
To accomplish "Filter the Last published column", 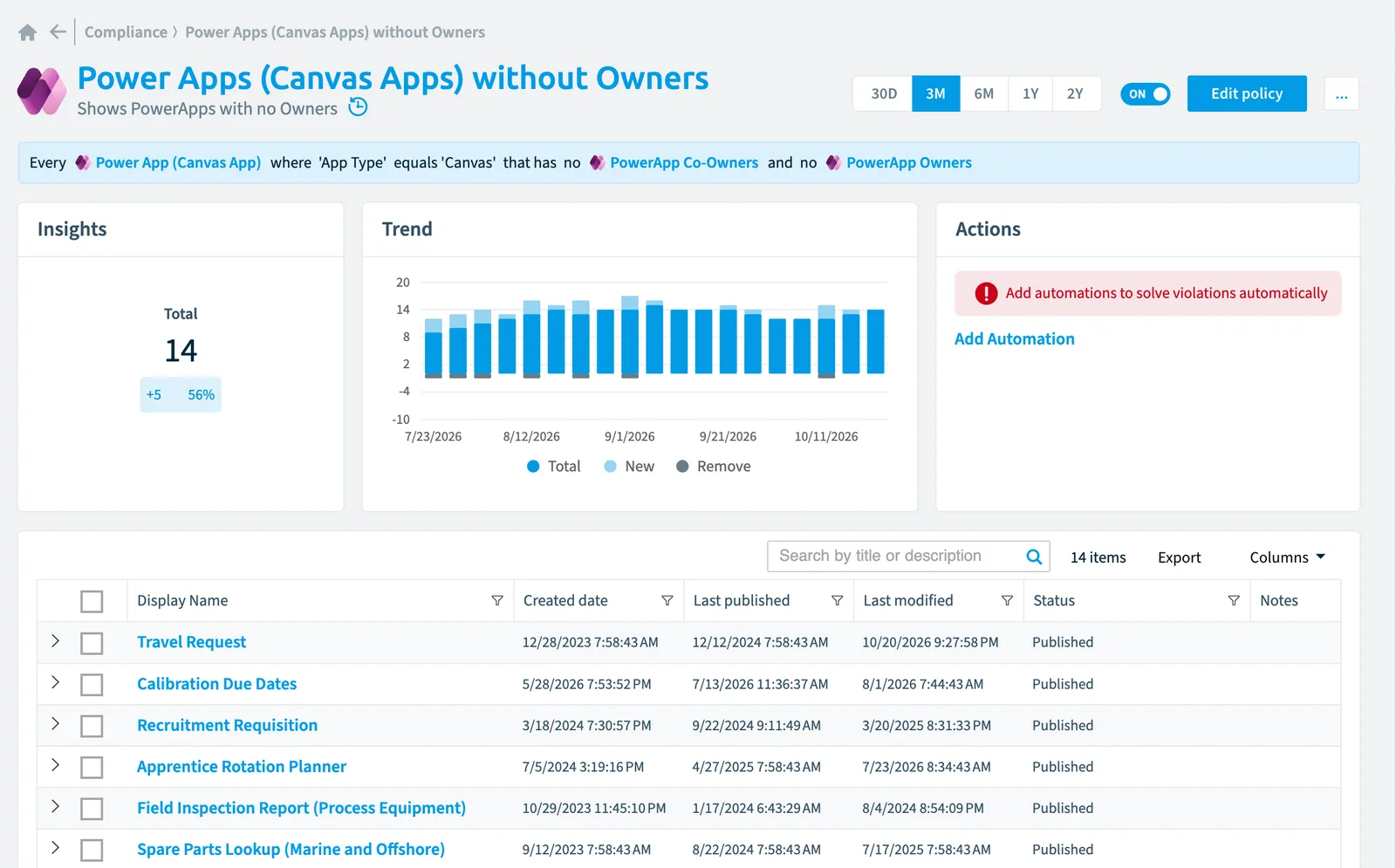I will coord(838,600).
